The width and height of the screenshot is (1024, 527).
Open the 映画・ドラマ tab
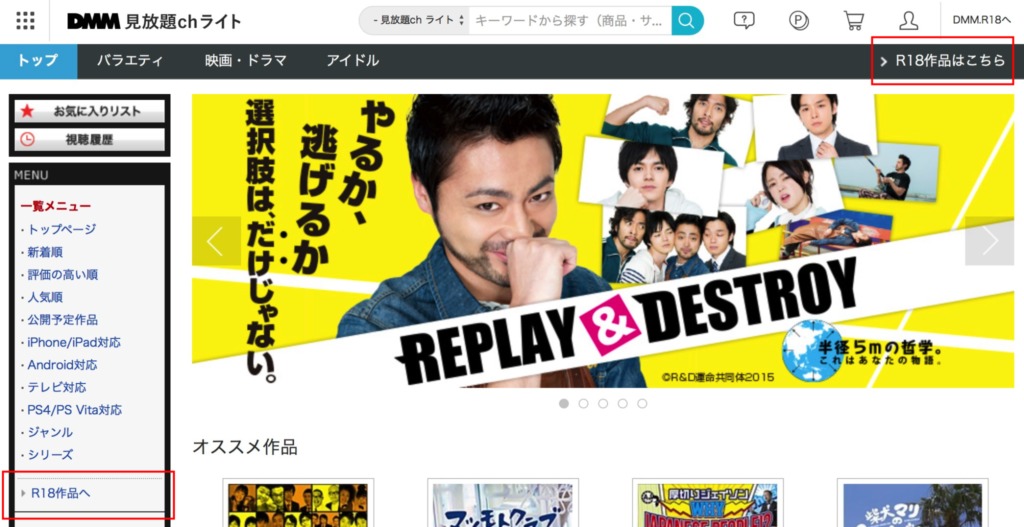[x=246, y=61]
